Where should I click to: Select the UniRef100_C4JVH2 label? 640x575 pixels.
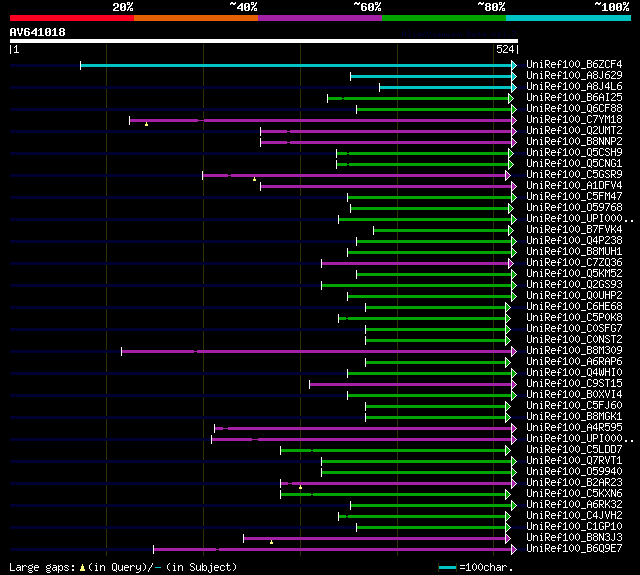coord(574,516)
